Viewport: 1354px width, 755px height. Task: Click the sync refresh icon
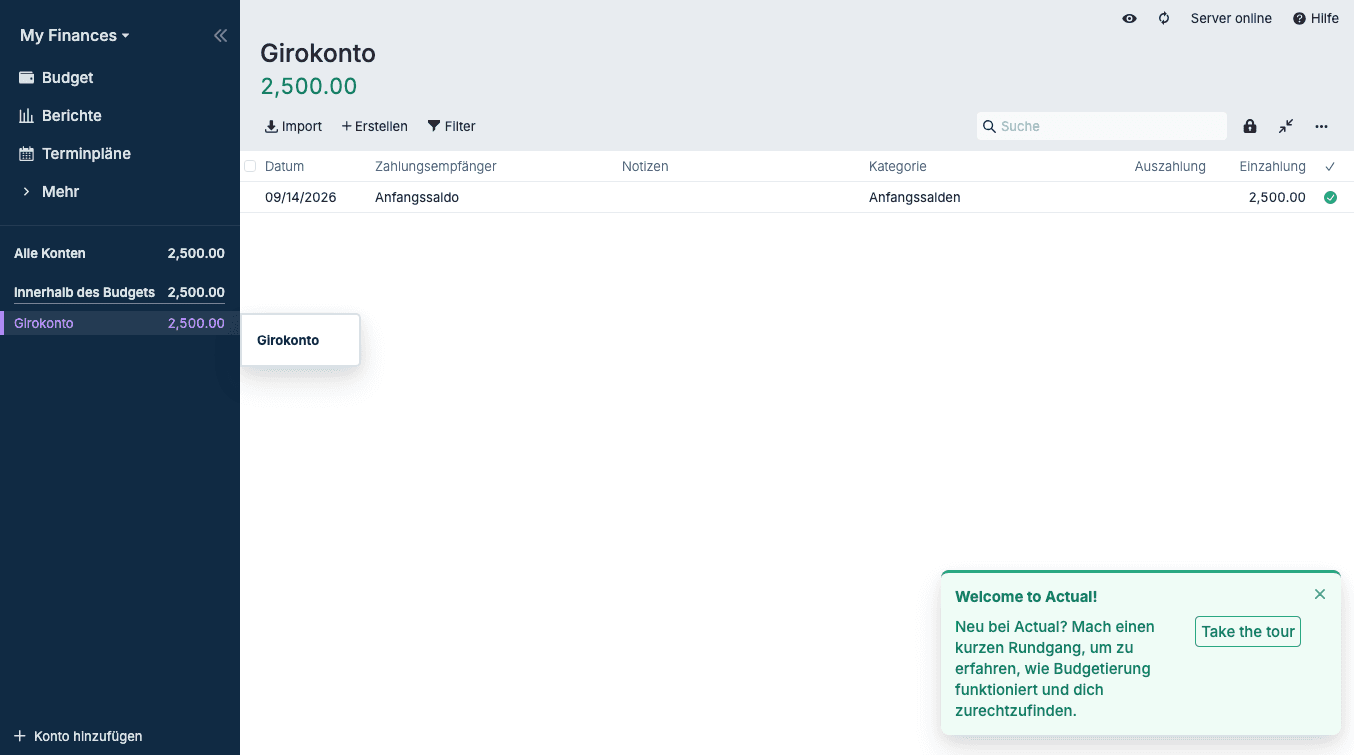click(x=1164, y=18)
